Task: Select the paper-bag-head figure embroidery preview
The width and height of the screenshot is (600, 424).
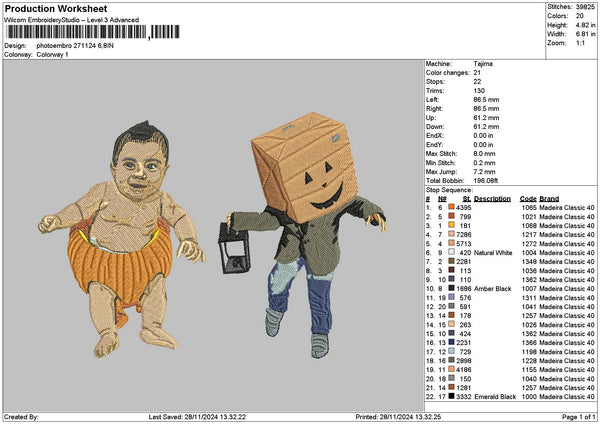Action: (305, 234)
